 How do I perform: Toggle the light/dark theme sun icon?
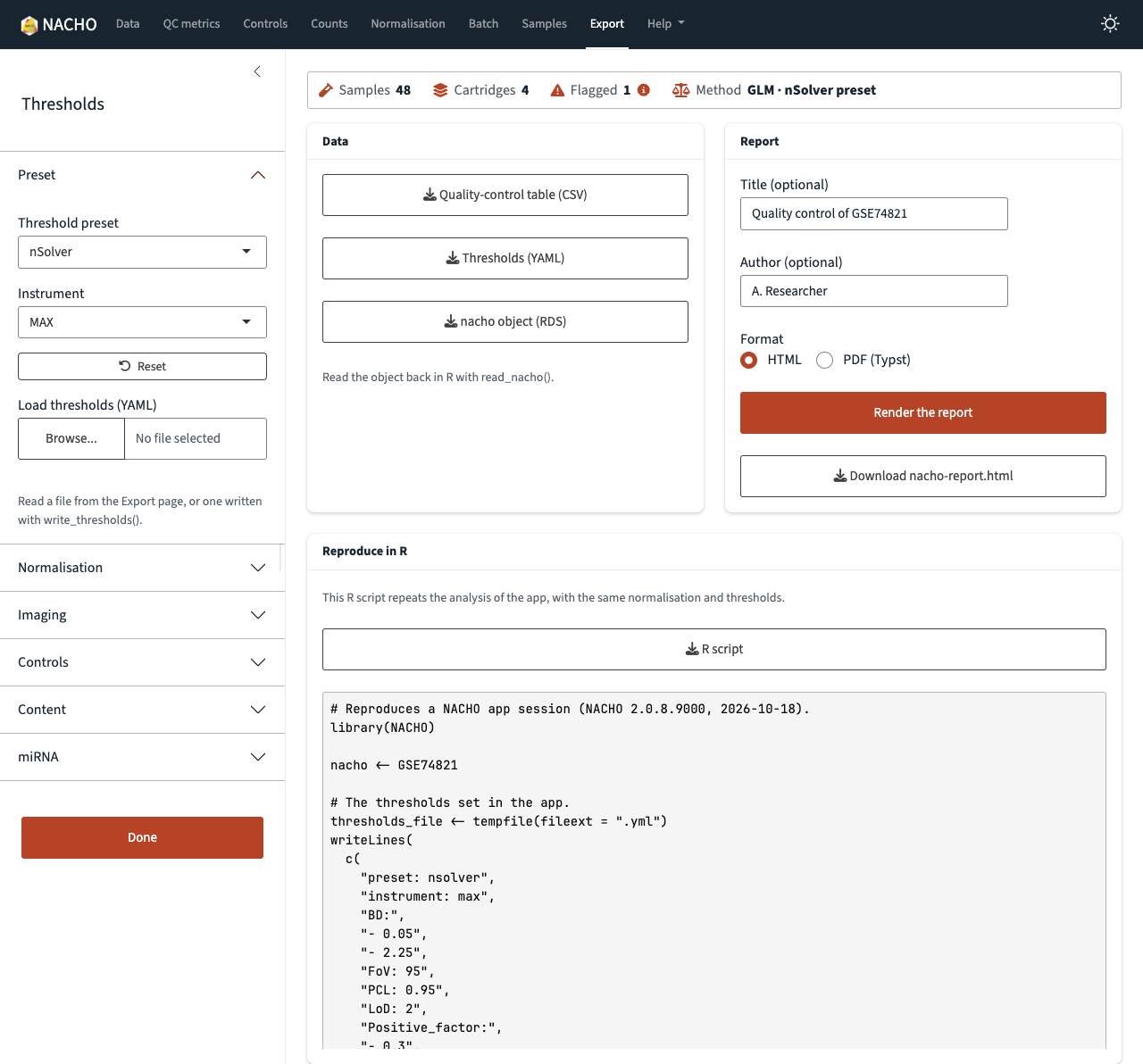(1110, 24)
